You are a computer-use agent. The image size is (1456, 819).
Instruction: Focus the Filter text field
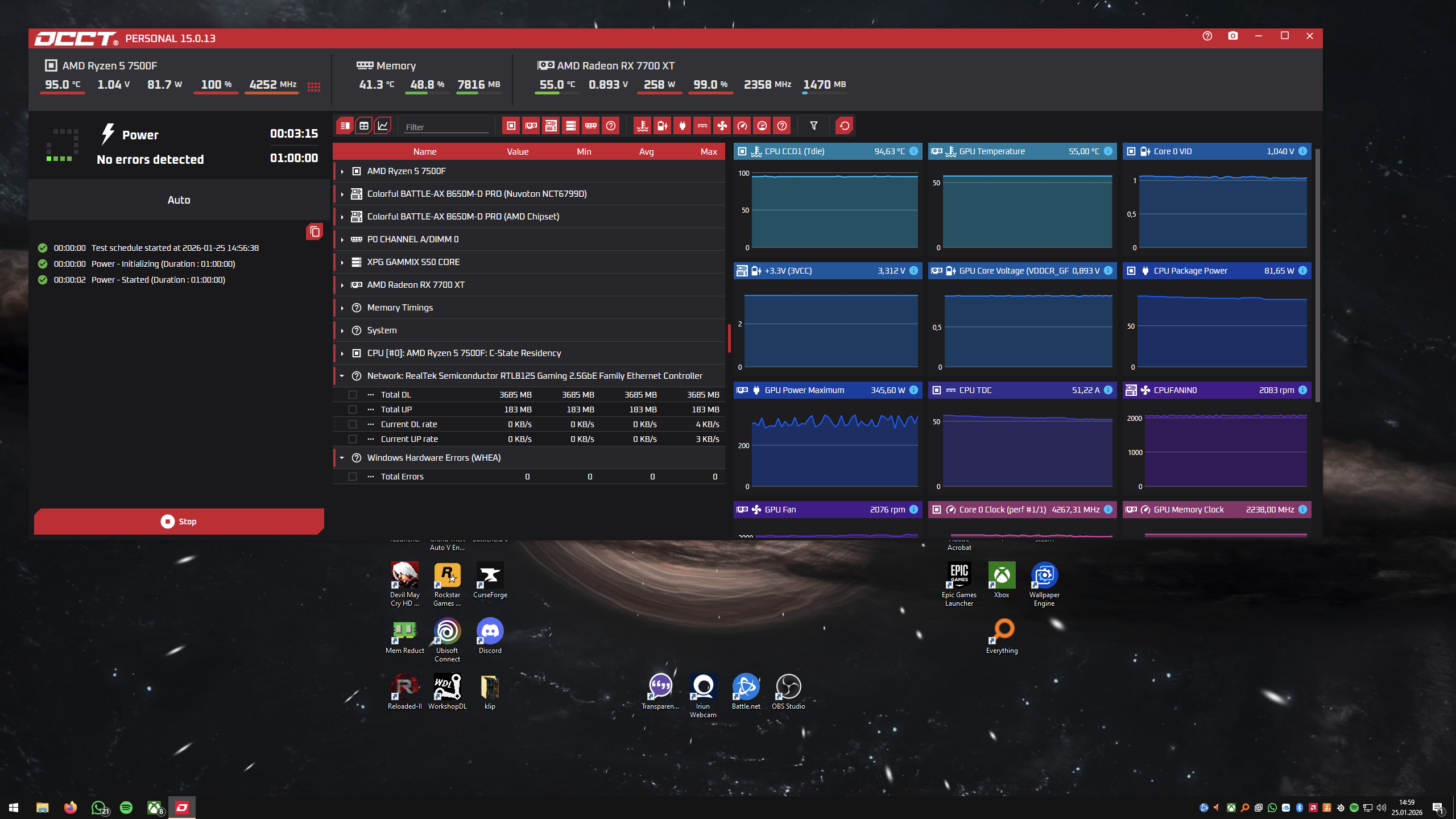[446, 127]
